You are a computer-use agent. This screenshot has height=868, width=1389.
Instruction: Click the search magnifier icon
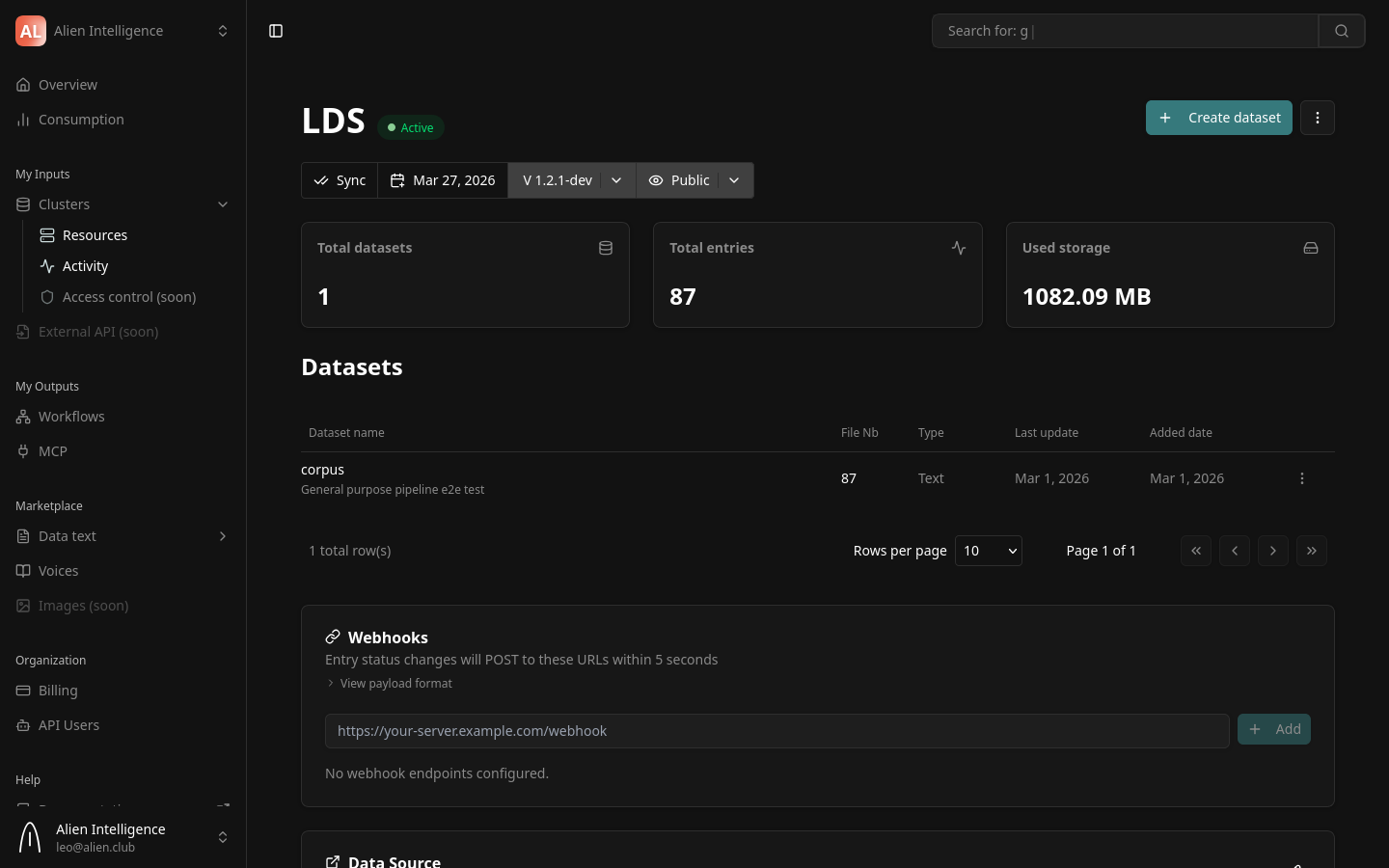[x=1342, y=30]
